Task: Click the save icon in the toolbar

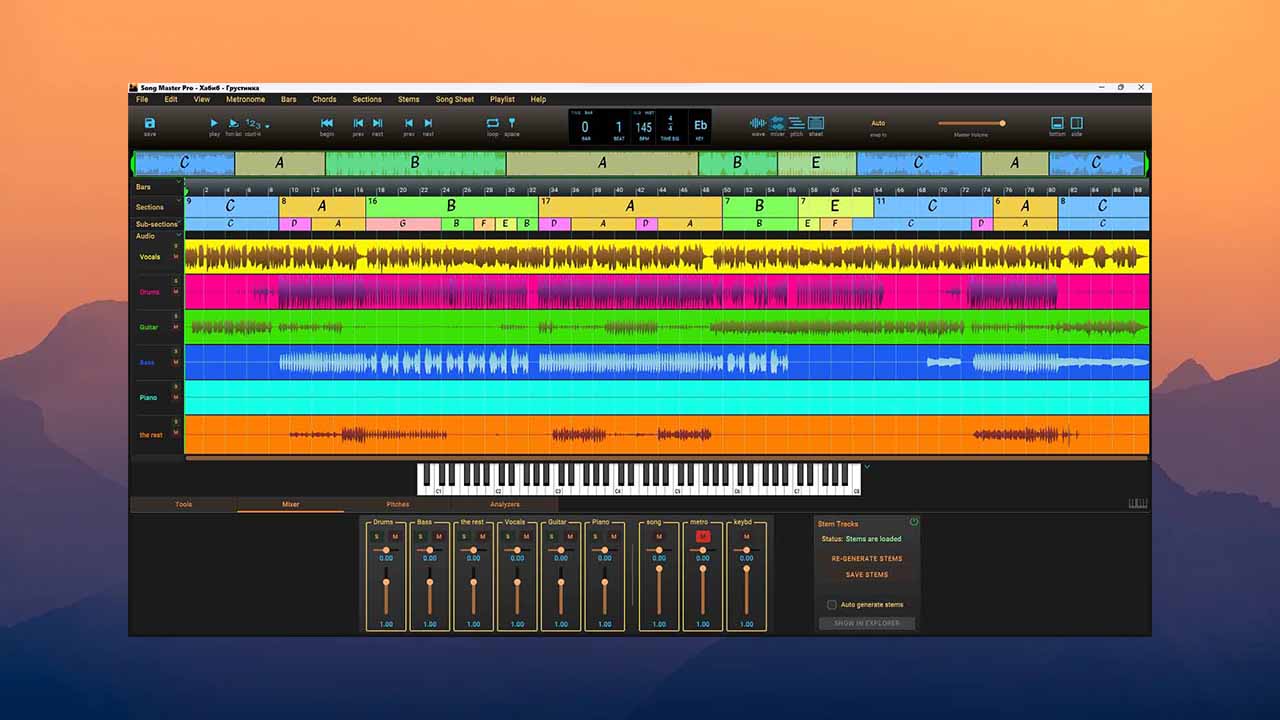Action: coord(149,122)
